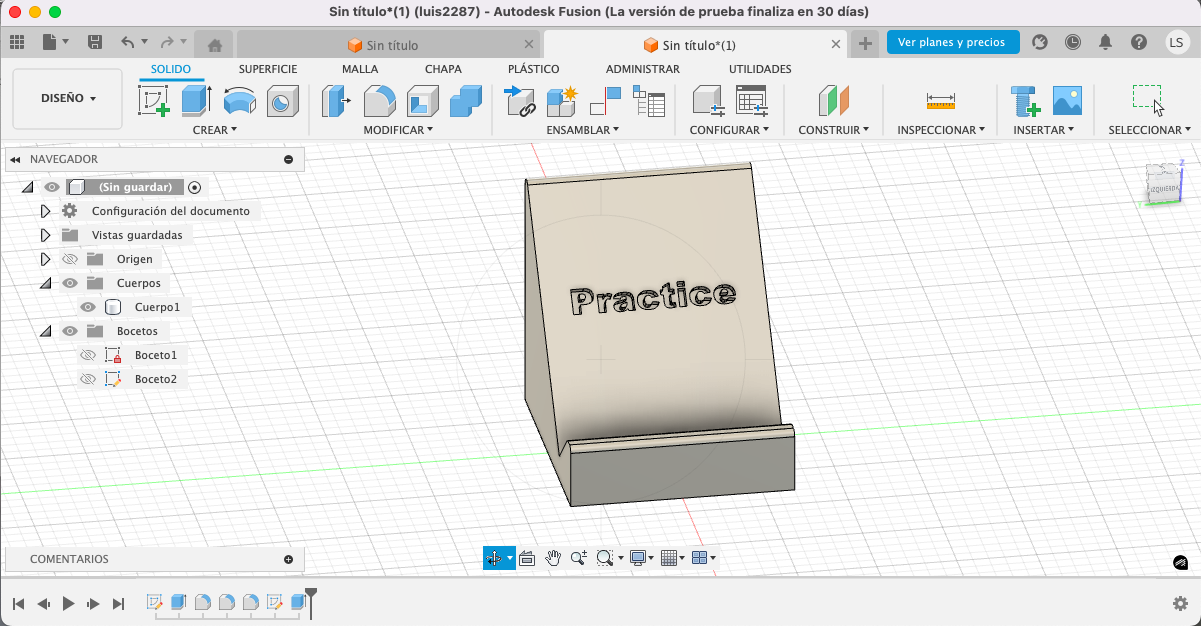Select the Shell tool
Image resolution: width=1201 pixels, height=626 pixels.
422,101
